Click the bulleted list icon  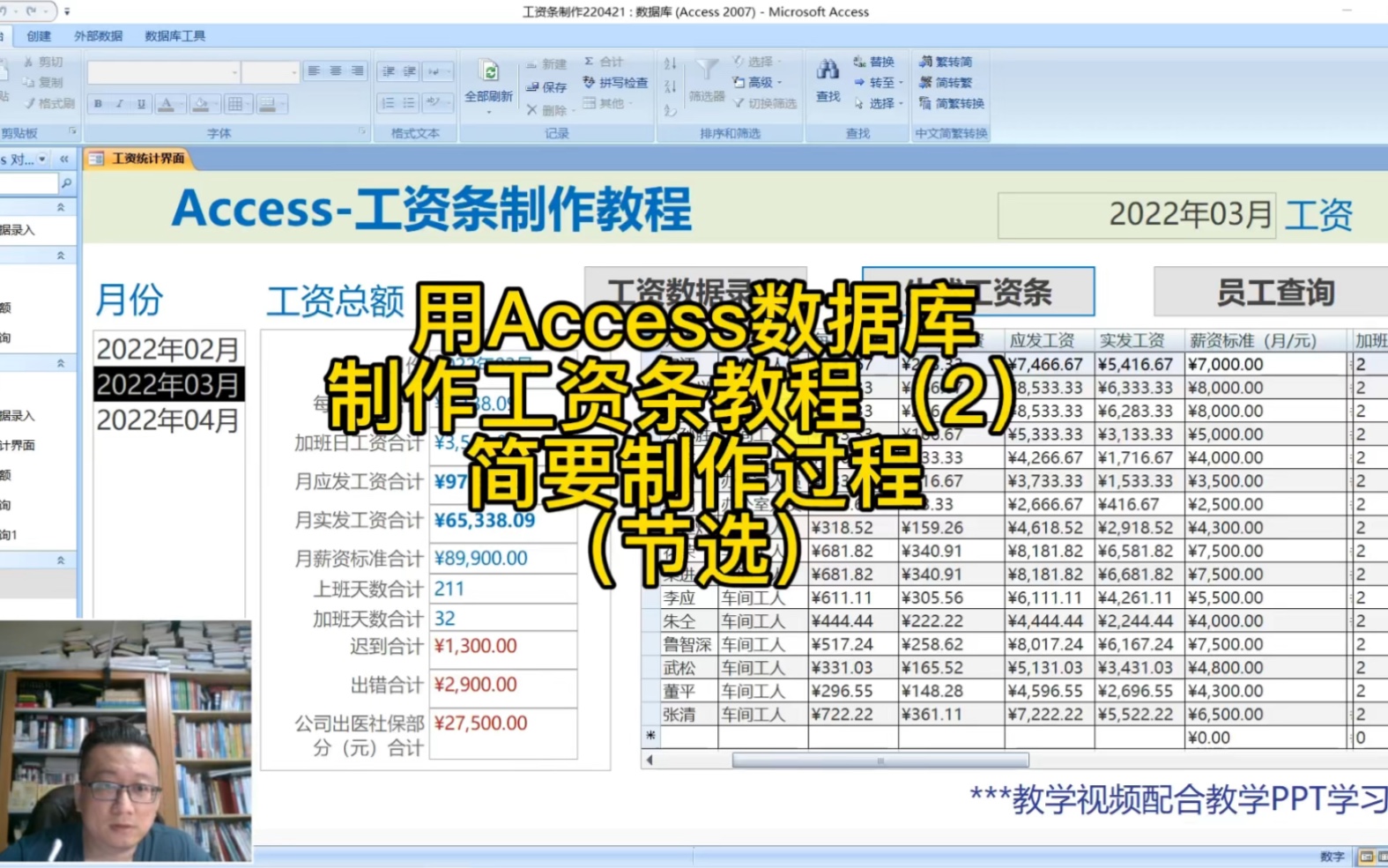[x=410, y=103]
